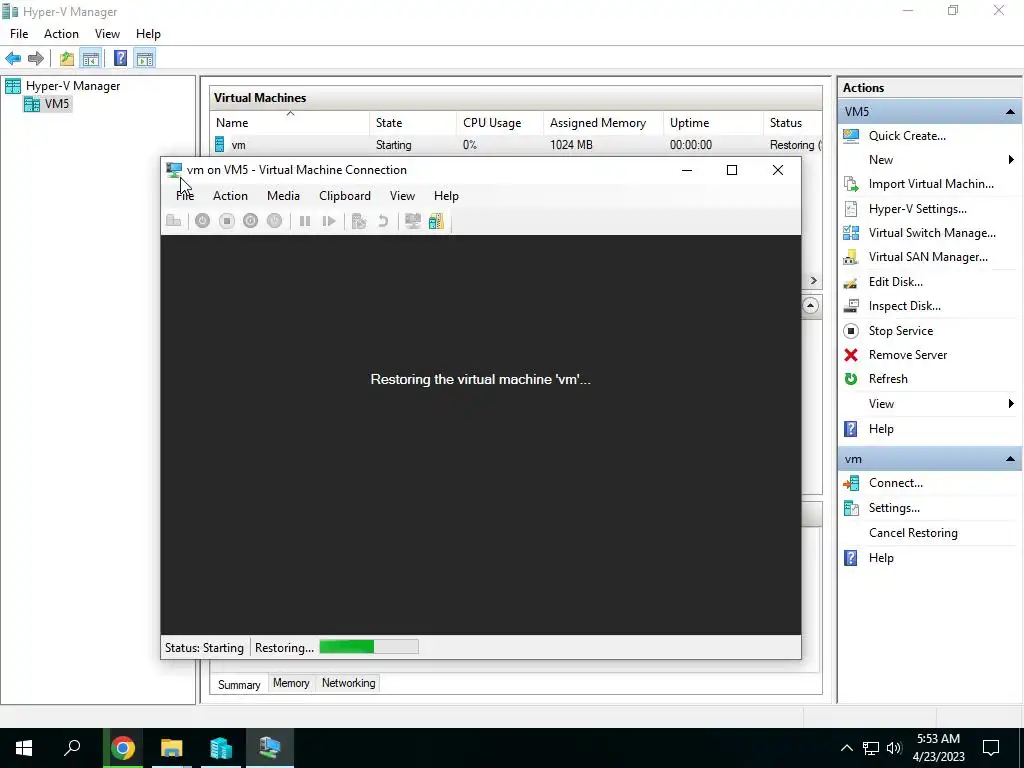Click the Enhanced Session monitor icon in the VM toolbar
1024x768 pixels.
(412, 221)
